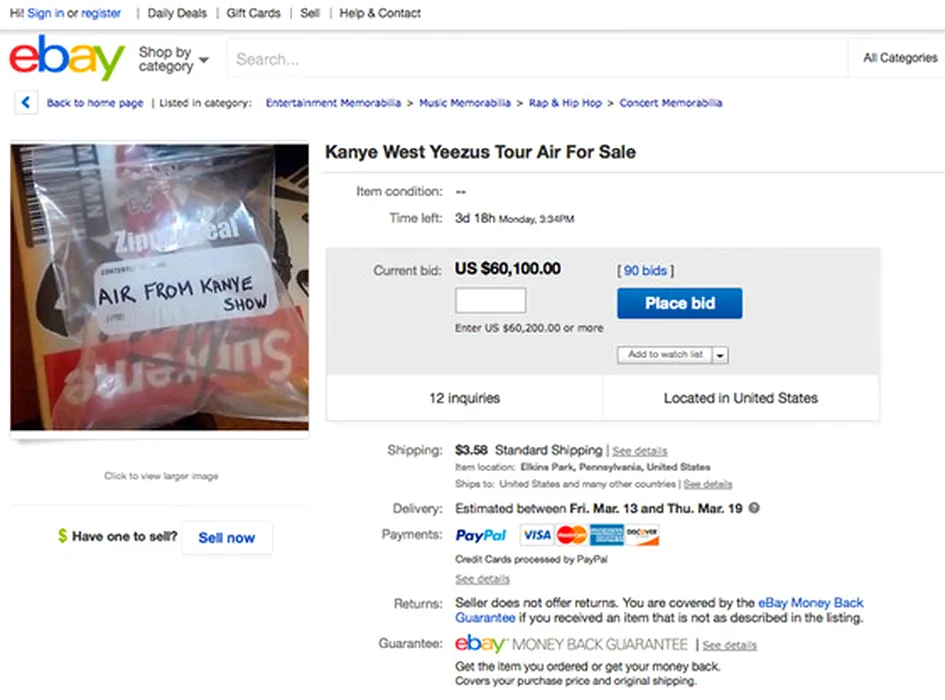Image resolution: width=945 pixels, height=700 pixels.
Task: Open Daily Deals in top navigation
Action: point(179,13)
